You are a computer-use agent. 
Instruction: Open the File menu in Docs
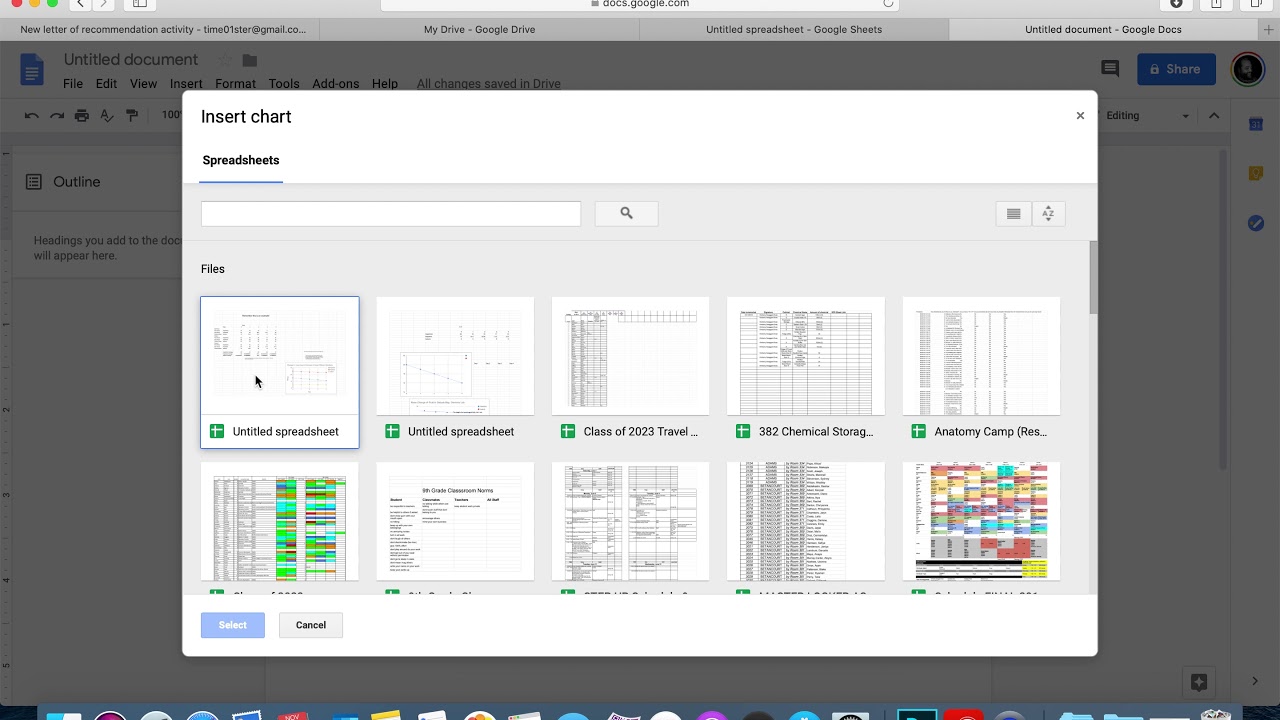pyautogui.click(x=73, y=84)
